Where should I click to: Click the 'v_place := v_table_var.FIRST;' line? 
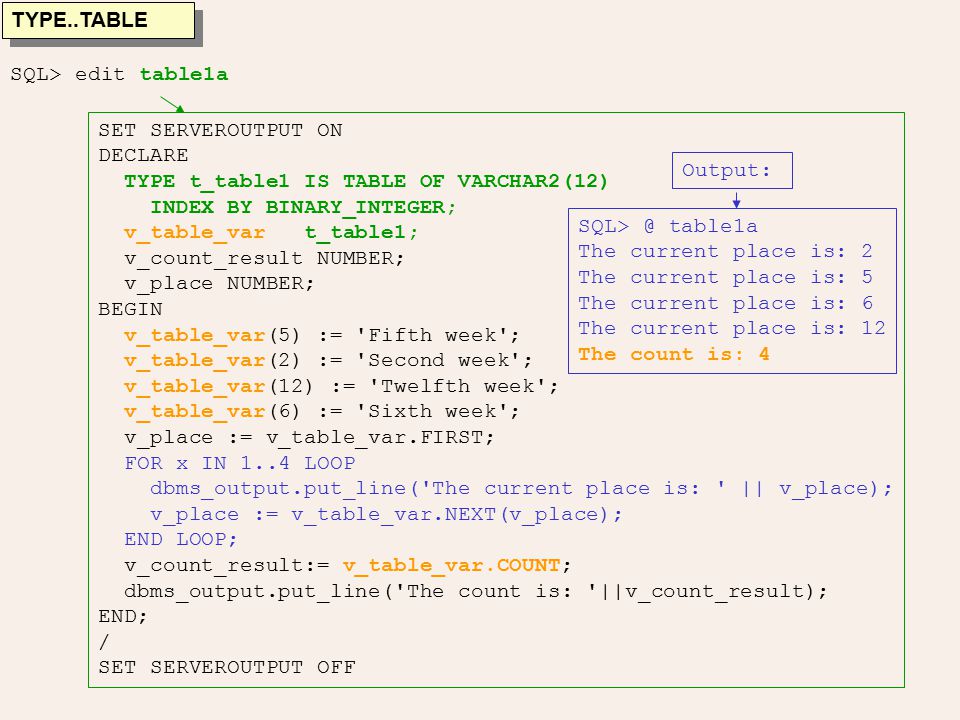pos(309,437)
